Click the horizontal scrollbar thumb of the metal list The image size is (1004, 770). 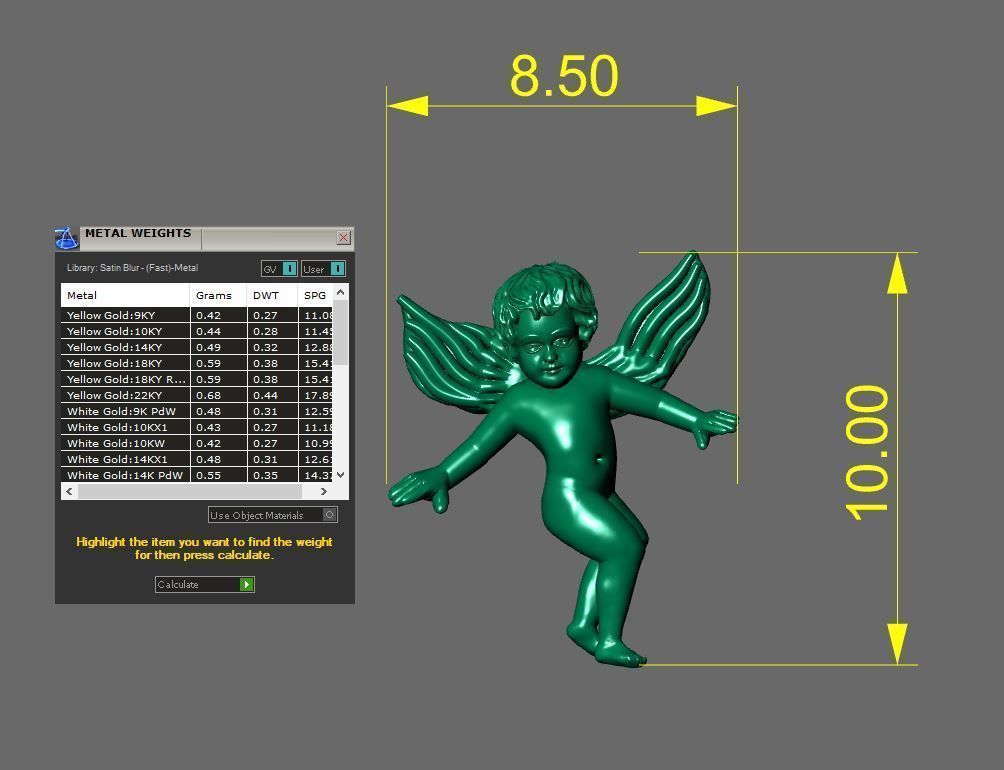point(190,492)
